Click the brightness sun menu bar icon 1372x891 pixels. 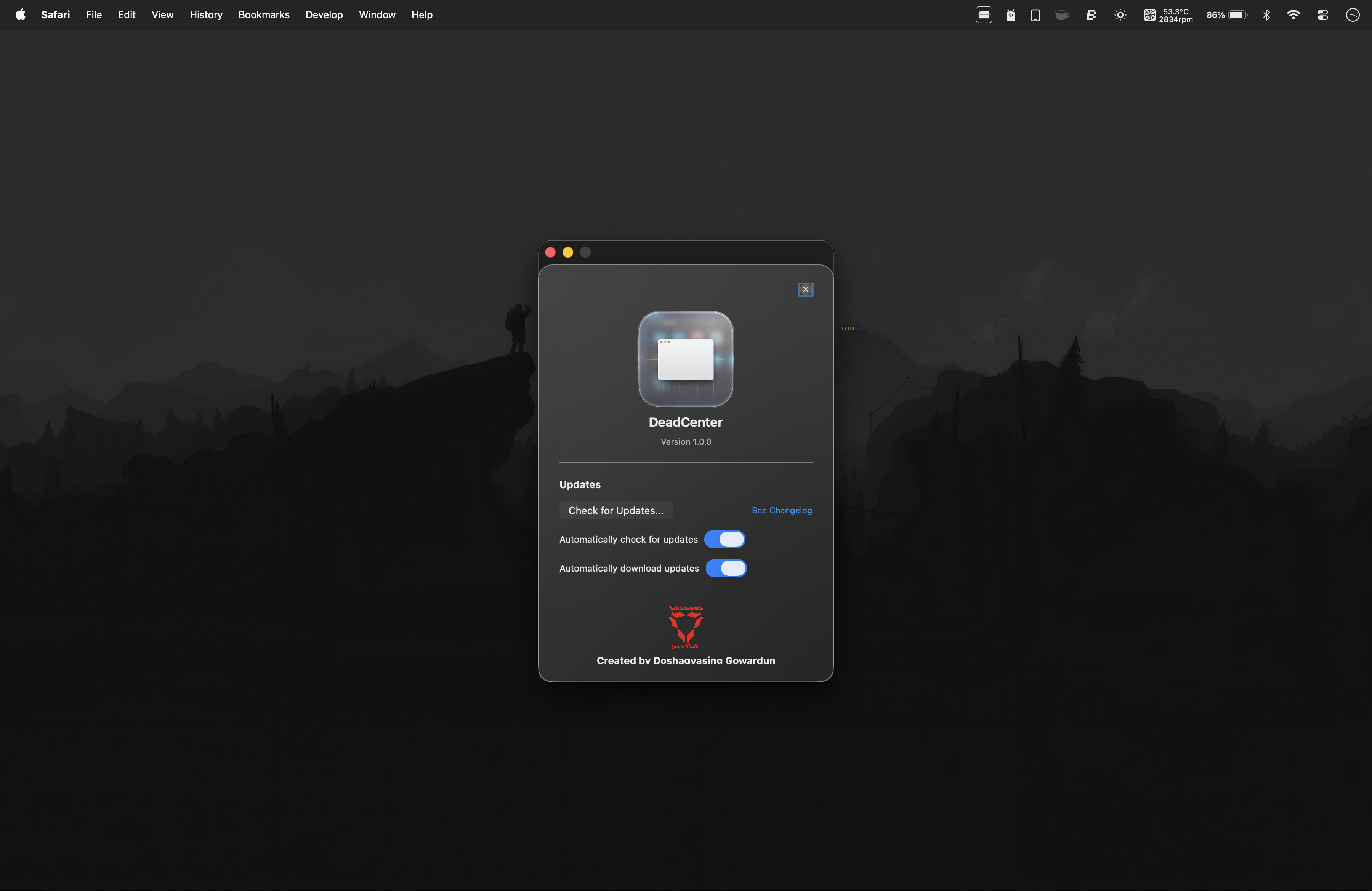1120,15
